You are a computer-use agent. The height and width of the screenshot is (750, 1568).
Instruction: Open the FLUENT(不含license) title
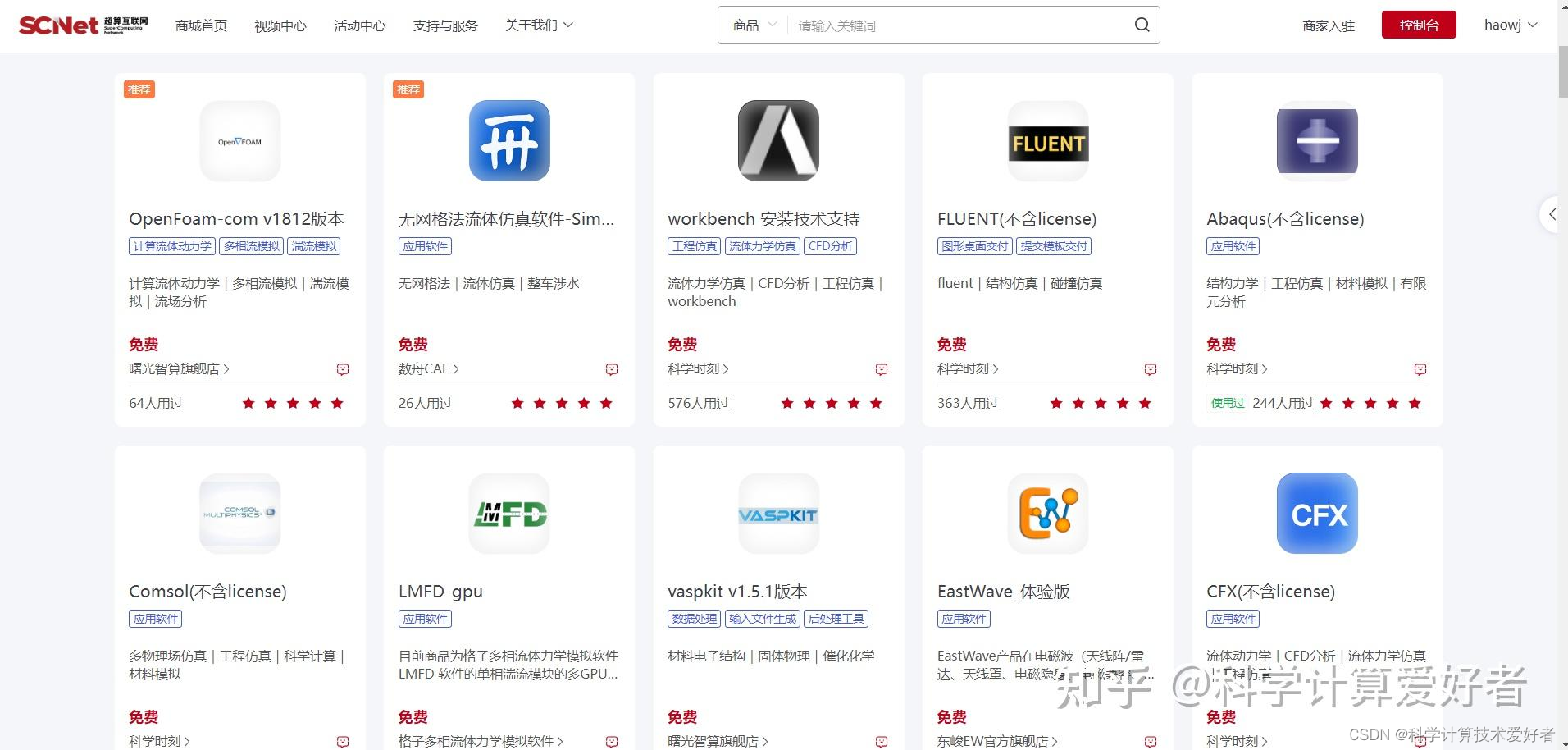(1017, 219)
